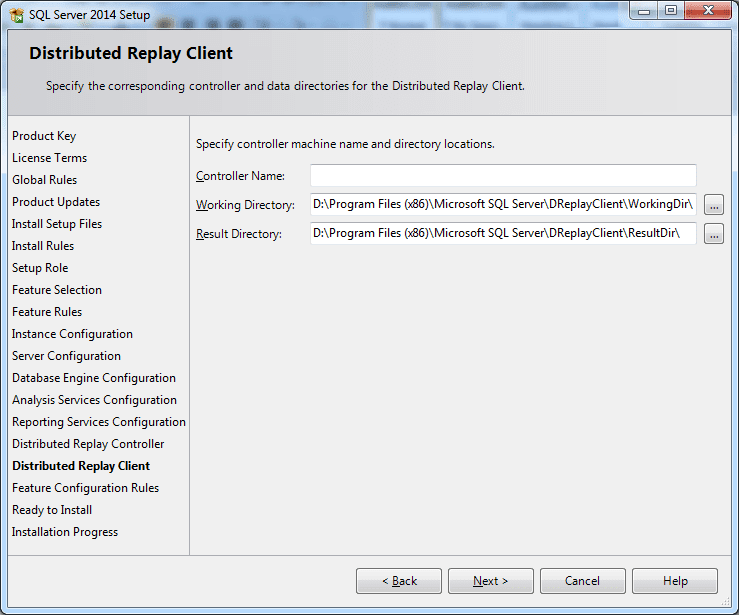Edit the Working Directory path field
Viewport: 740px width, 615px height.
(503, 204)
